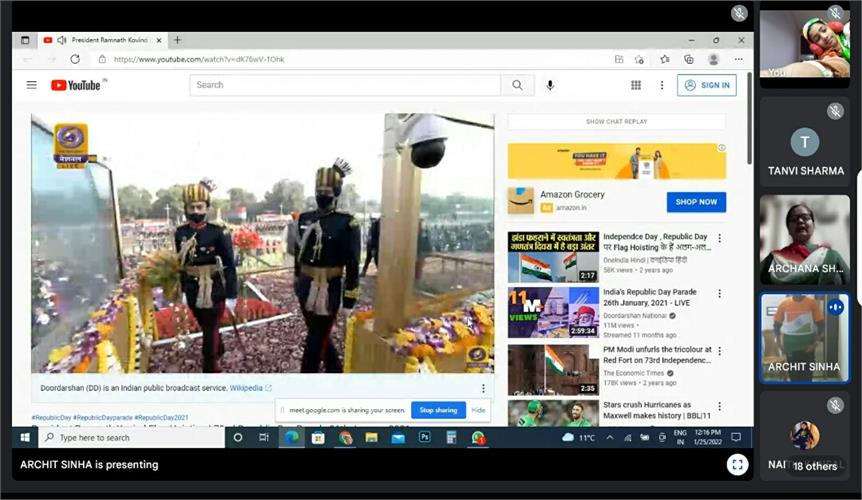Open the YouTube apps grid icon
Image resolution: width=862 pixels, height=500 pixels.
point(636,85)
